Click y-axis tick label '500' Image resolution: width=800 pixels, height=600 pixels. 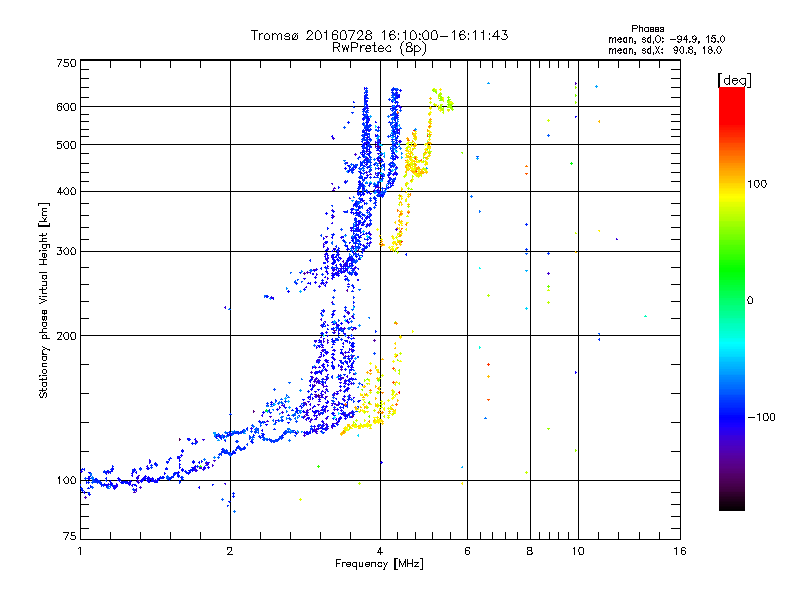point(66,145)
